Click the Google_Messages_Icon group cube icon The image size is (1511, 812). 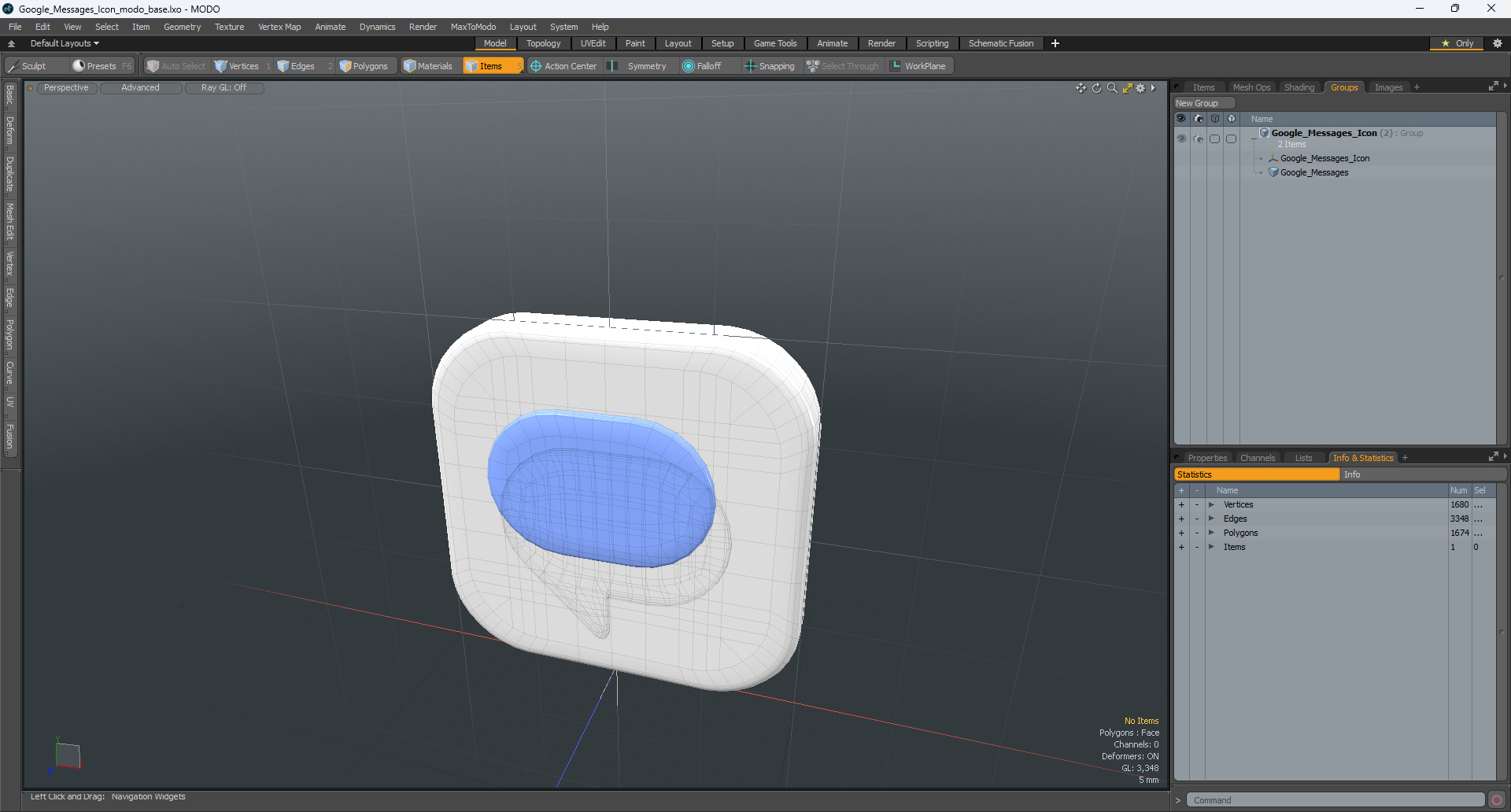(1264, 133)
